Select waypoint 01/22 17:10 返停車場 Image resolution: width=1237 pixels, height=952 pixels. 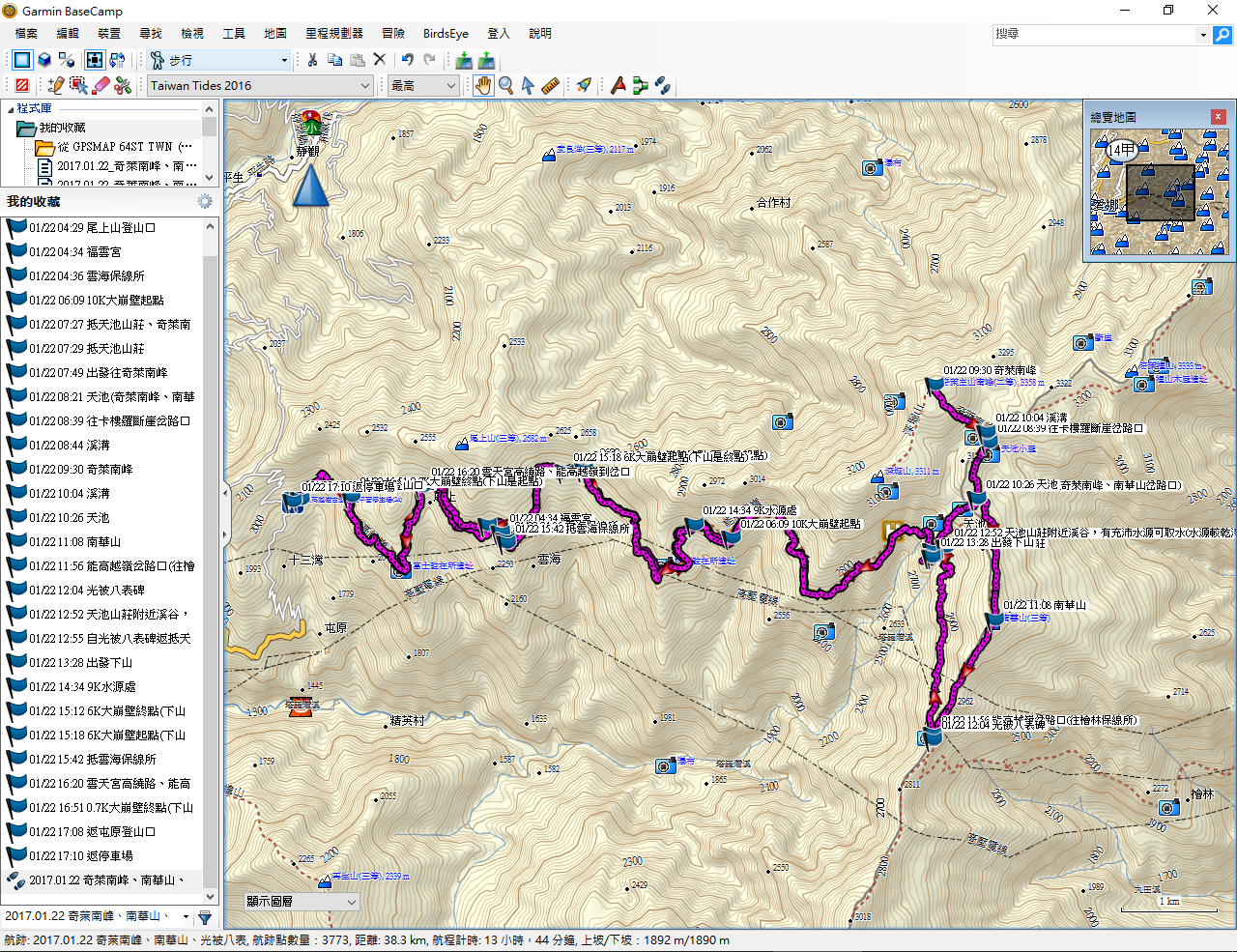coord(102,855)
